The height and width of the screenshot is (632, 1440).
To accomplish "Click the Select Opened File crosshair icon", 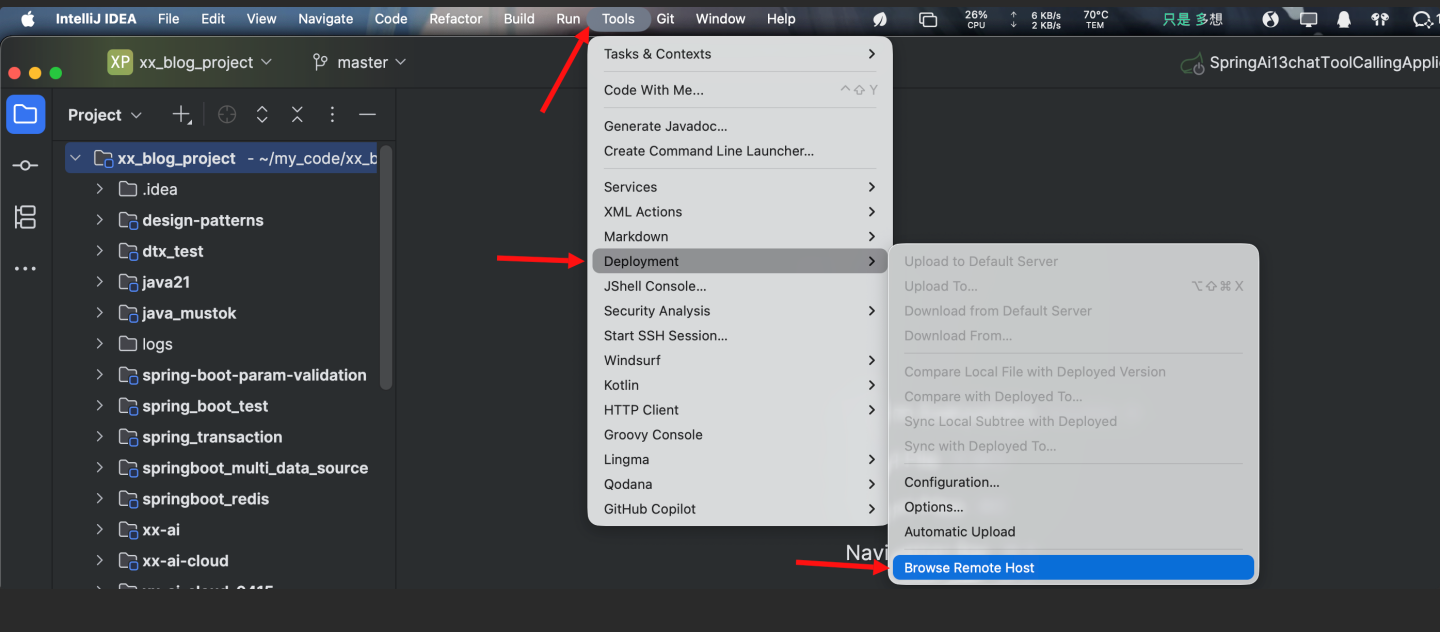I will (x=227, y=115).
